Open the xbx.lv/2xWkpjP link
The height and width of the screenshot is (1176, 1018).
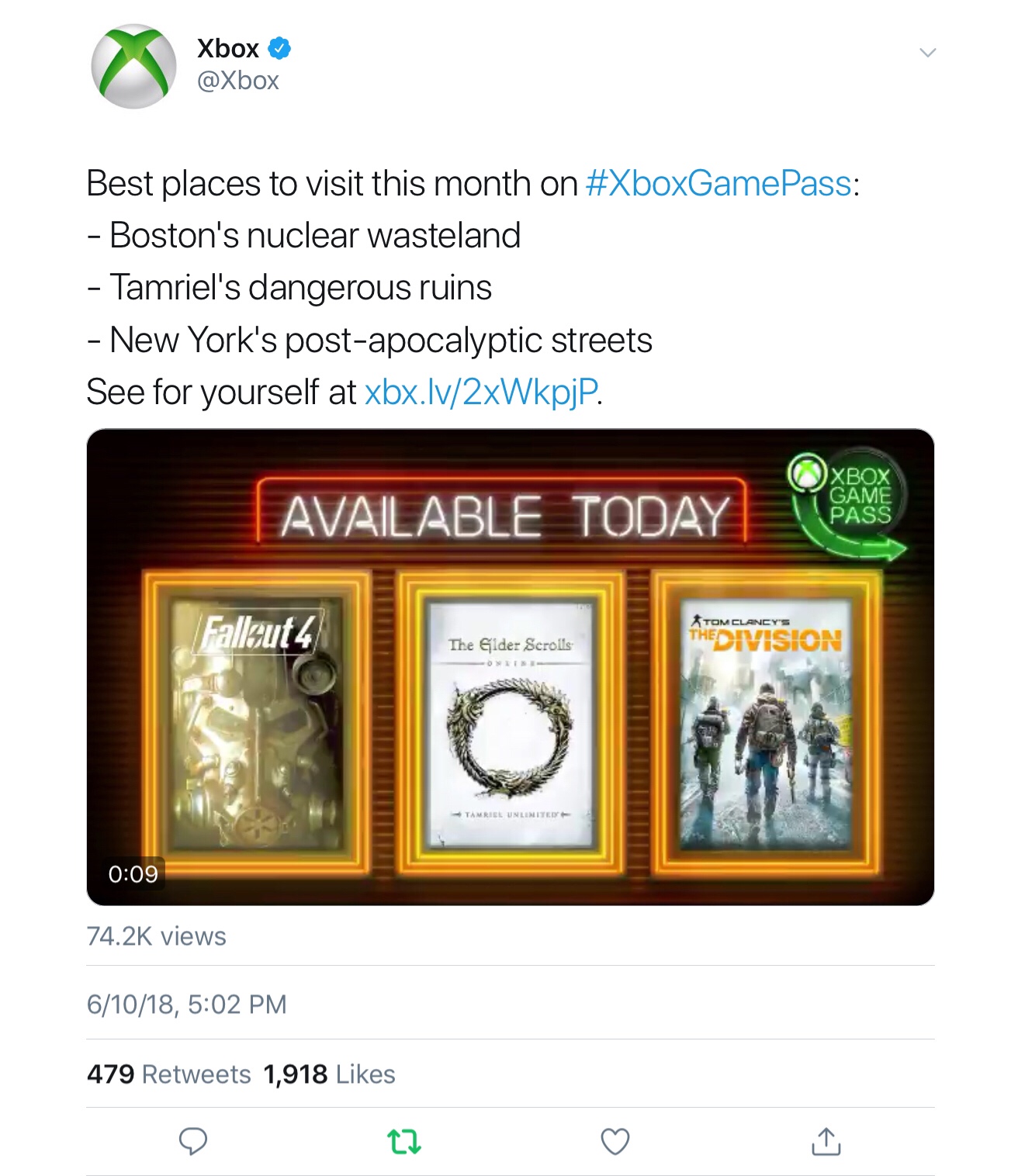481,392
